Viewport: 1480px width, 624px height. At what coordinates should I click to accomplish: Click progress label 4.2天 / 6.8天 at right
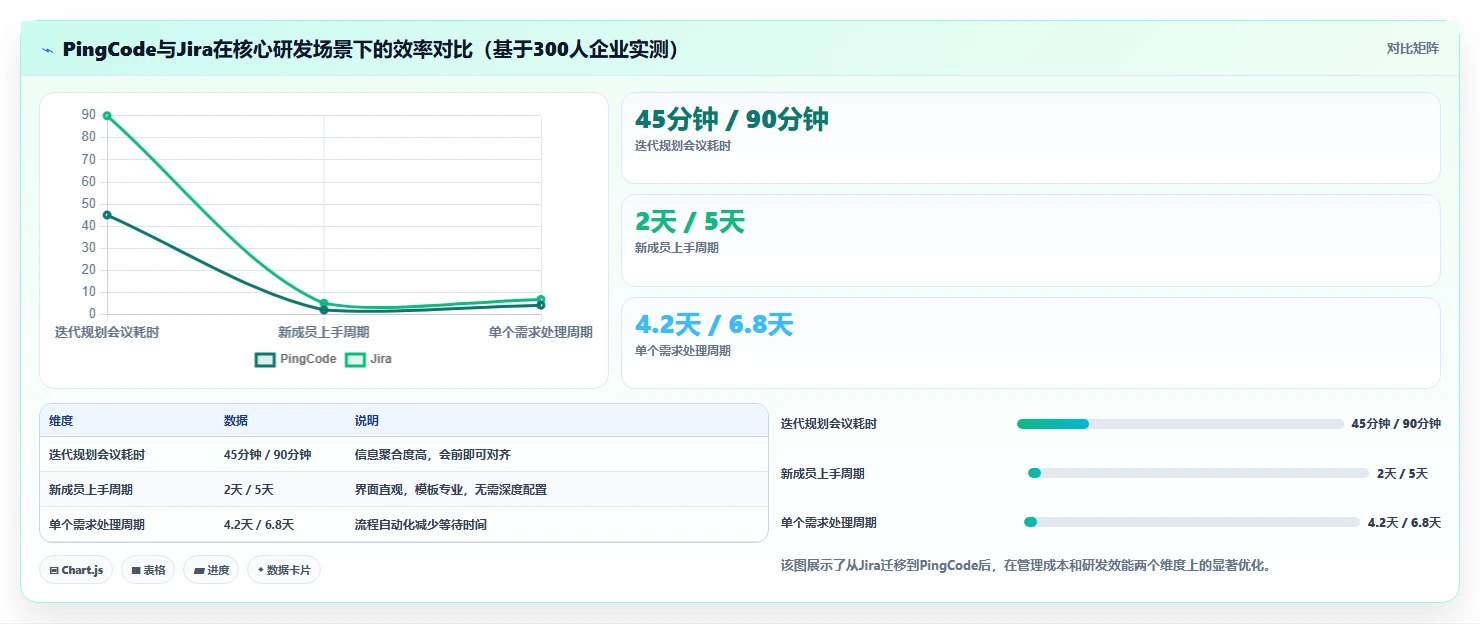tap(1404, 523)
